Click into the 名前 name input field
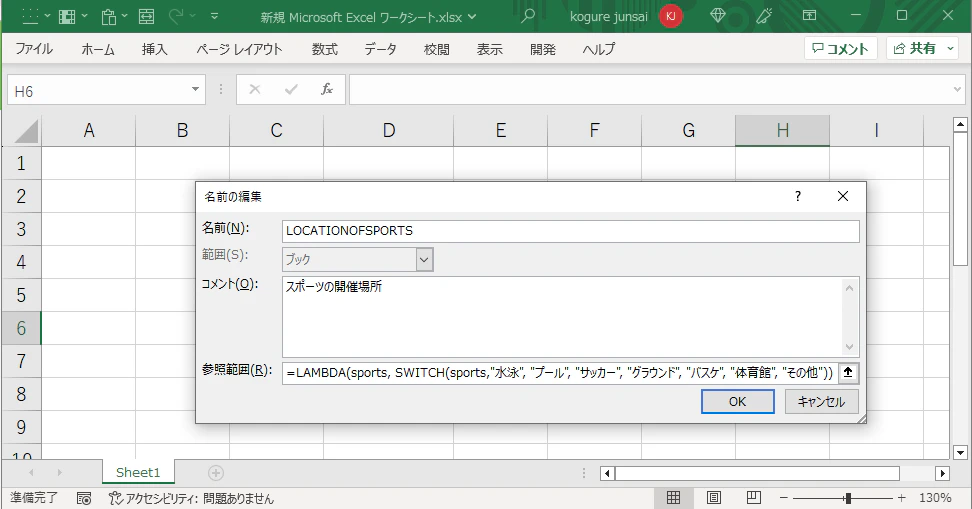972x509 pixels. pos(570,231)
